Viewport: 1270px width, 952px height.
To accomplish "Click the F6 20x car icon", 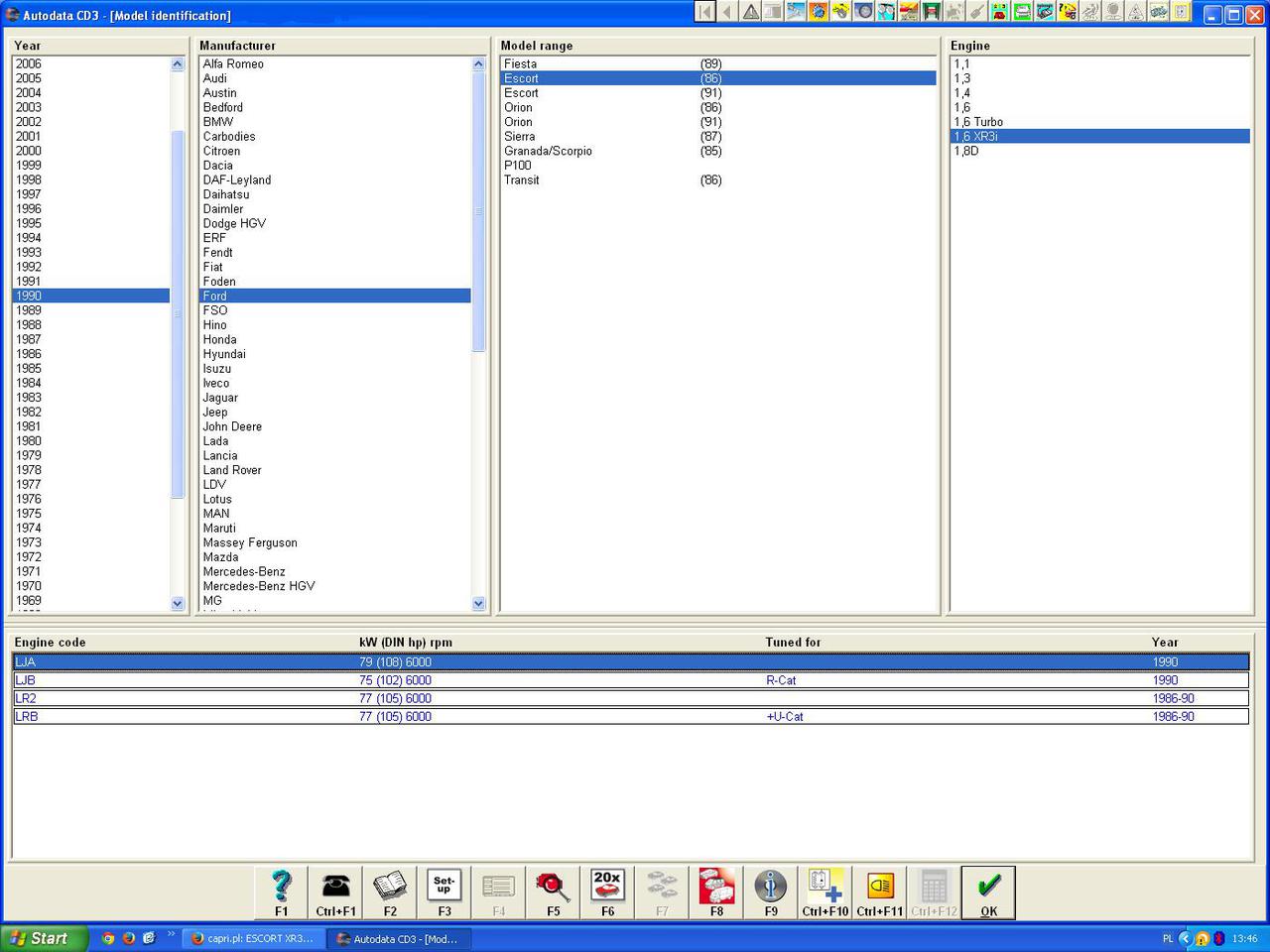I will pyautogui.click(x=607, y=892).
